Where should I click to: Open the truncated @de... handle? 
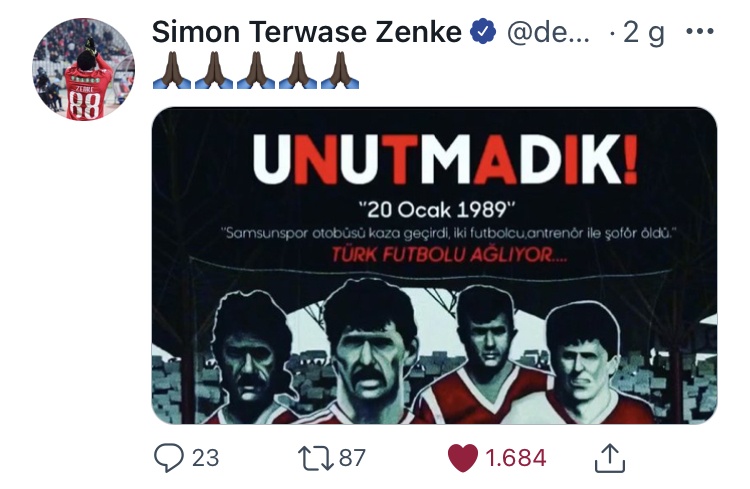pos(548,33)
